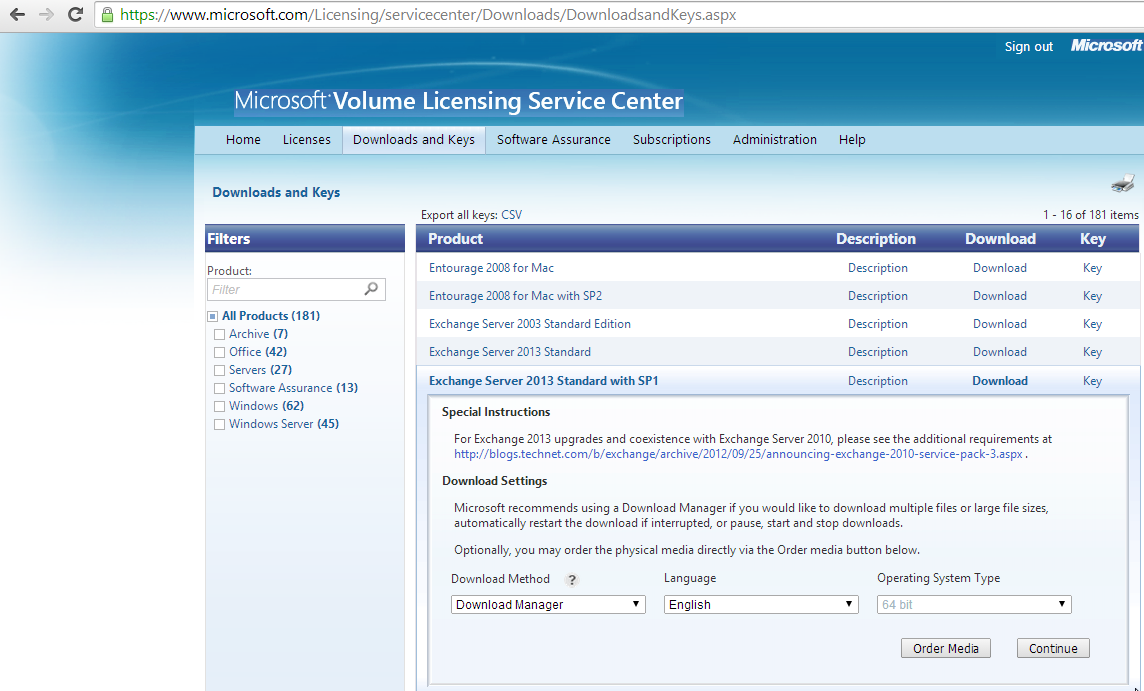This screenshot has width=1144, height=691.
Task: Switch to the Licenses tab
Action: pos(306,140)
